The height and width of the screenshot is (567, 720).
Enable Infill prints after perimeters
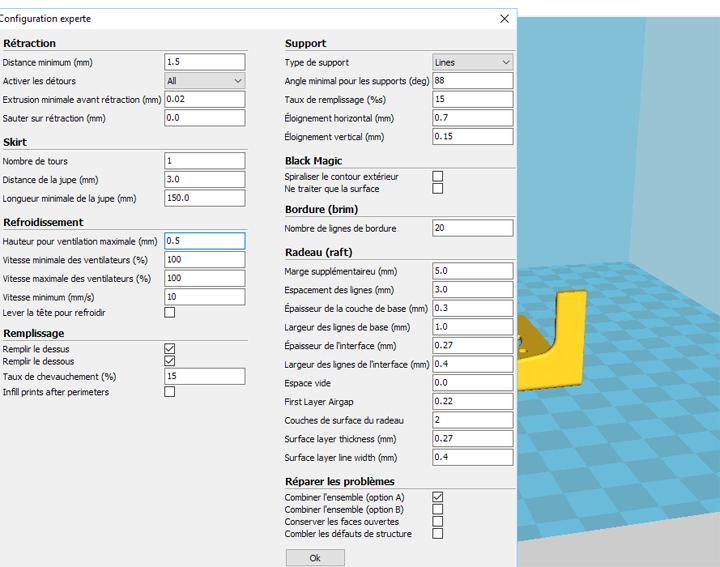coord(169,392)
